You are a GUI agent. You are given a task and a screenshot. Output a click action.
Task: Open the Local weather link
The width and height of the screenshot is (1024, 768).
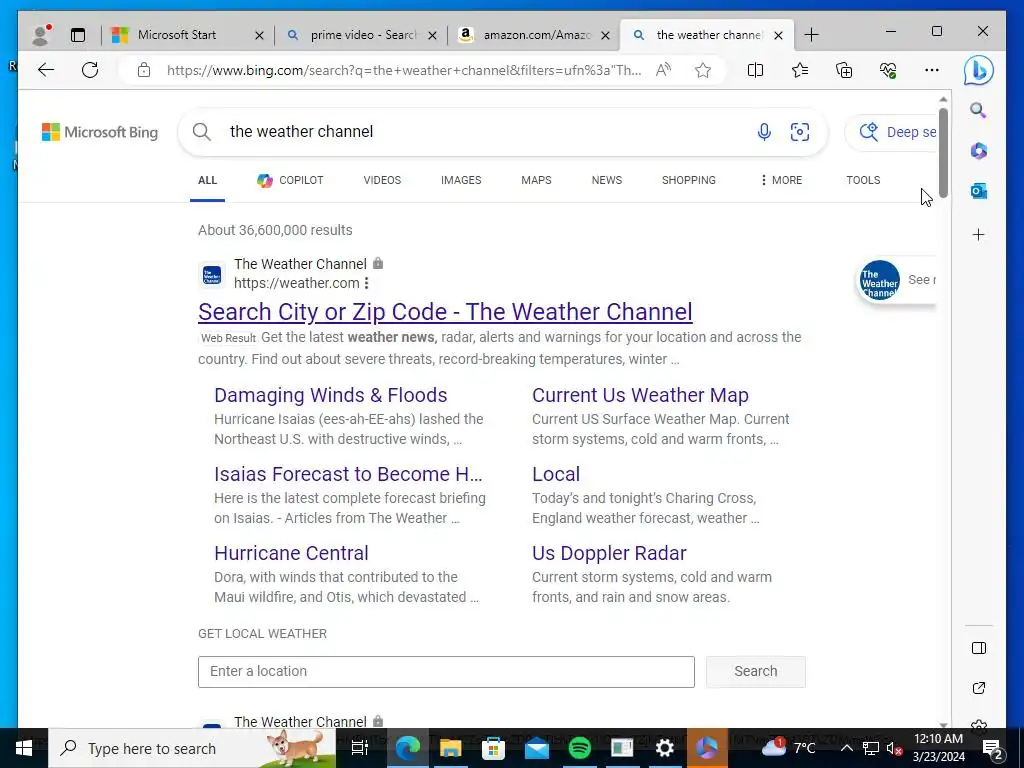[556, 474]
